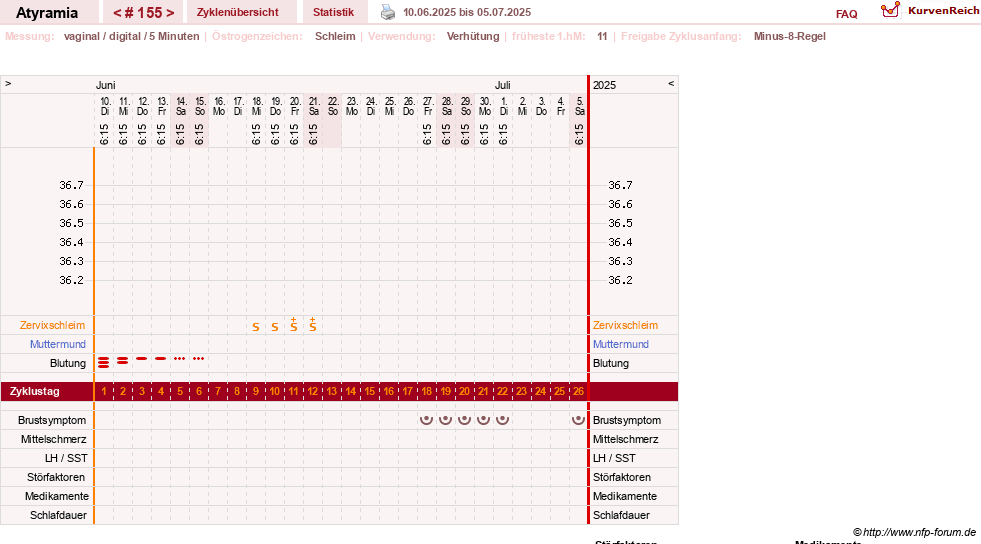
Task: Open the Statistik tab
Action: click(x=333, y=12)
